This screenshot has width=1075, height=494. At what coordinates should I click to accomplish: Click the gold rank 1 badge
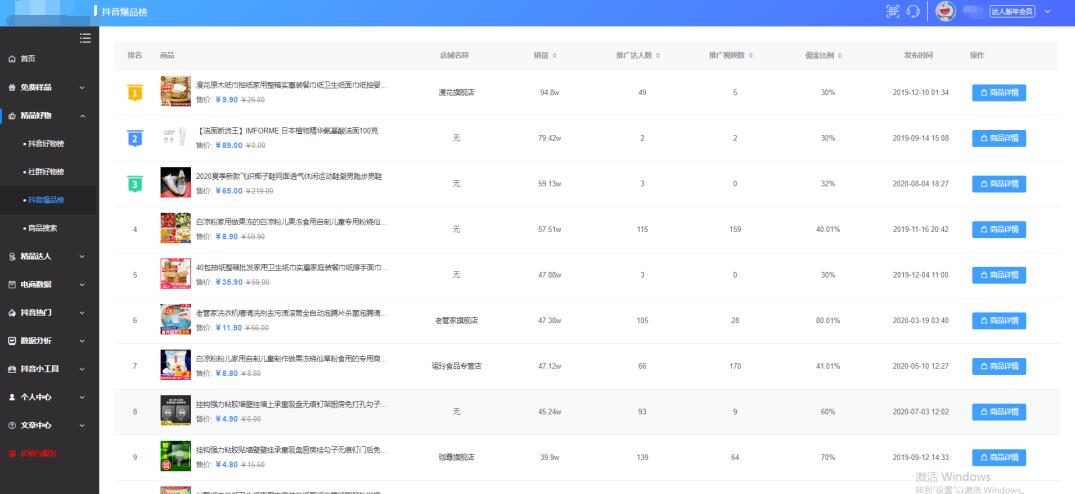pos(135,92)
